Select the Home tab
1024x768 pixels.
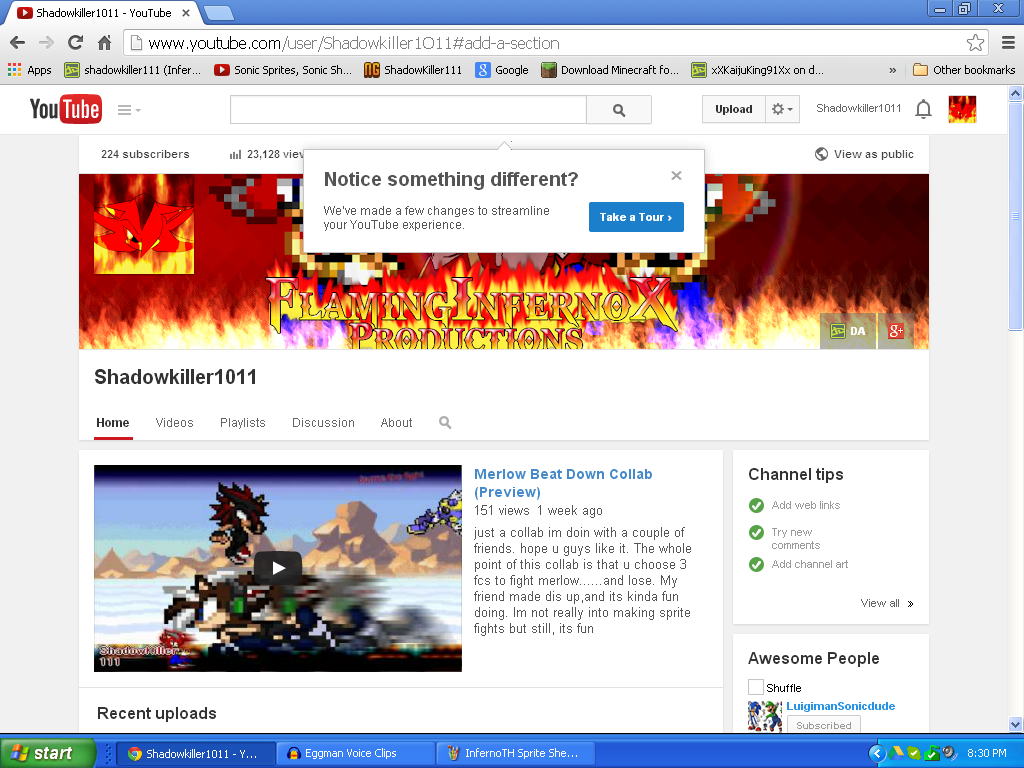coord(112,423)
